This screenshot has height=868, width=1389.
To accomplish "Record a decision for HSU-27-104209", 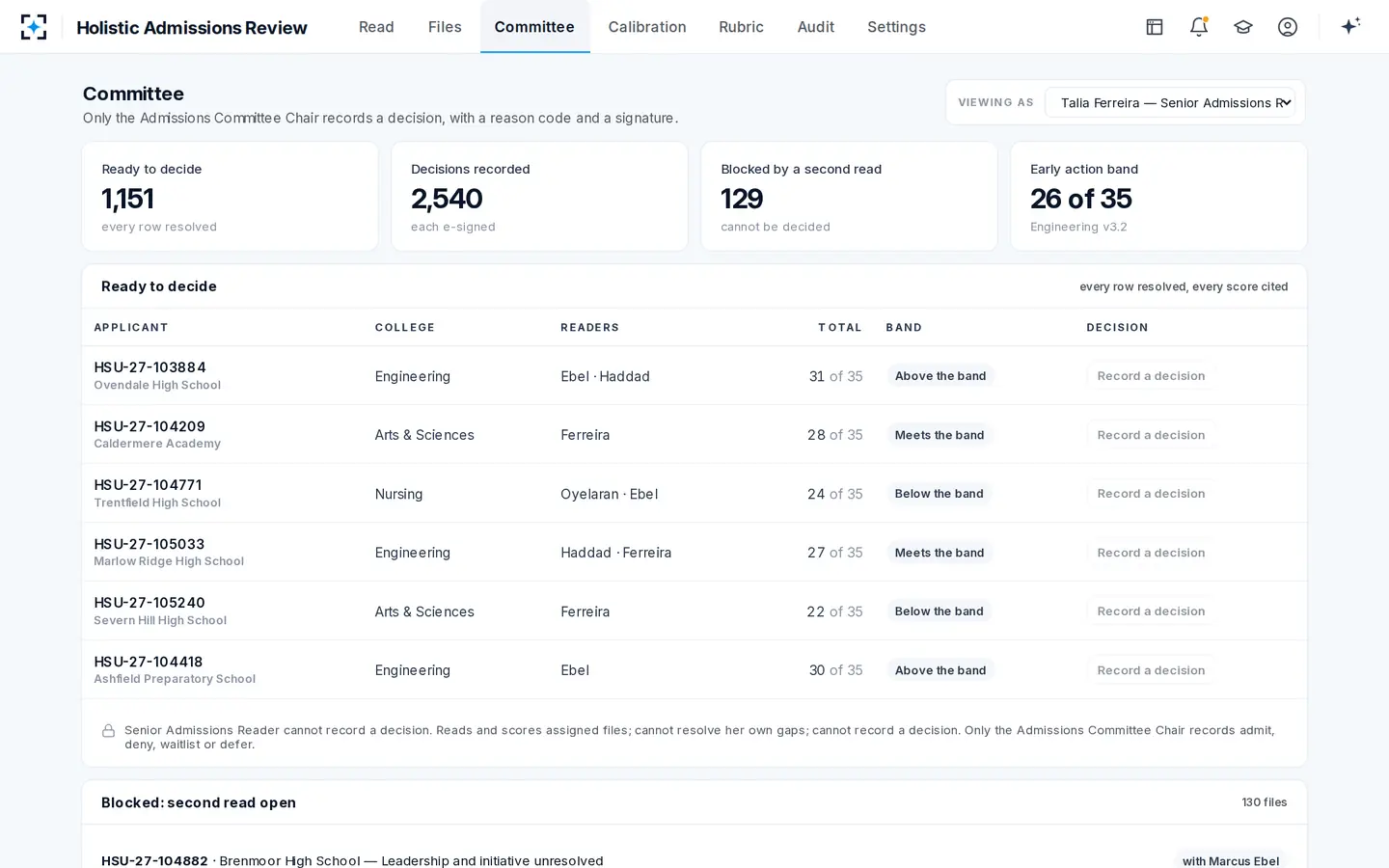I will pos(1151,435).
